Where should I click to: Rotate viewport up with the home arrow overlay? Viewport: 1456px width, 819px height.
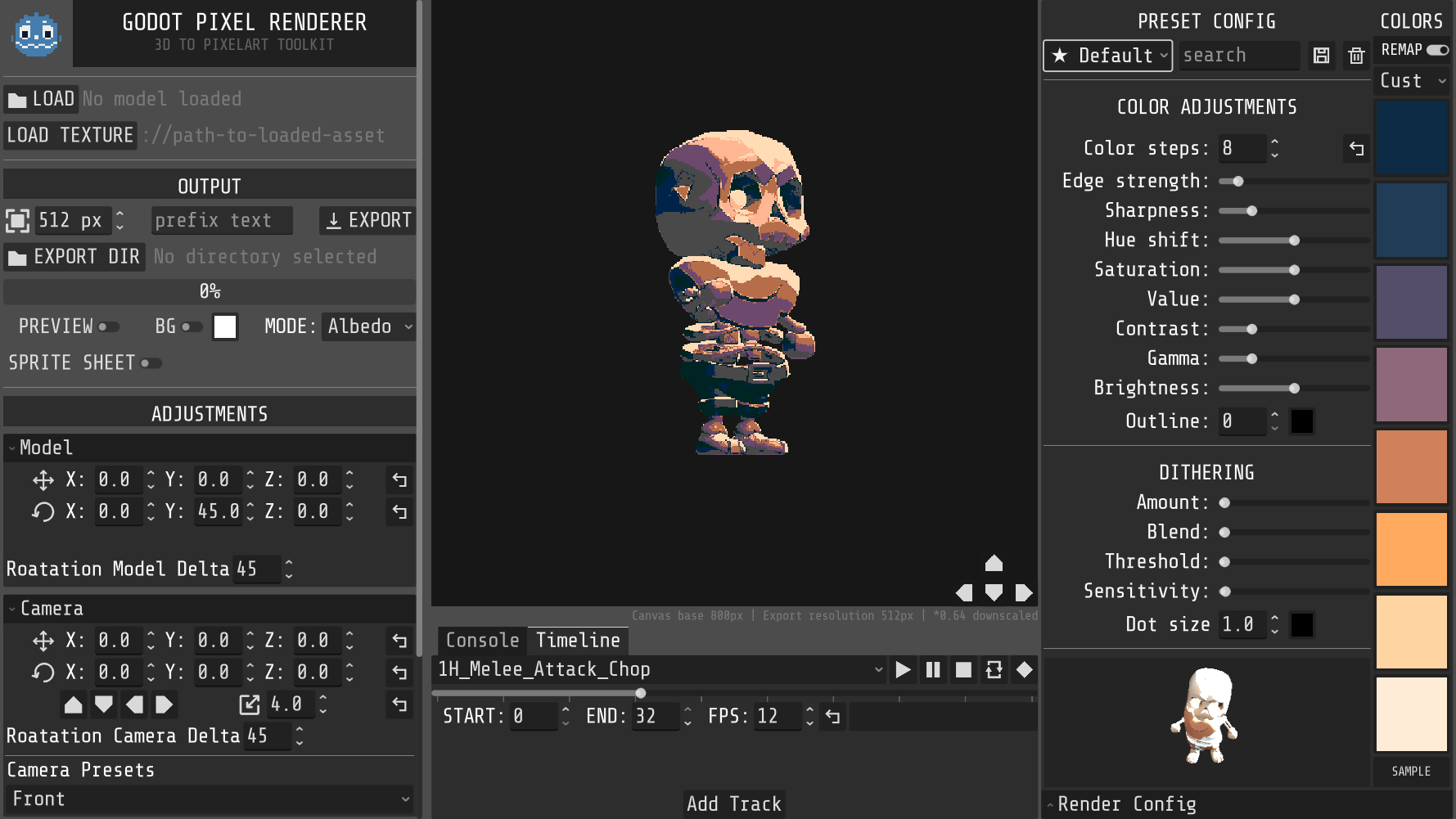pos(994,563)
